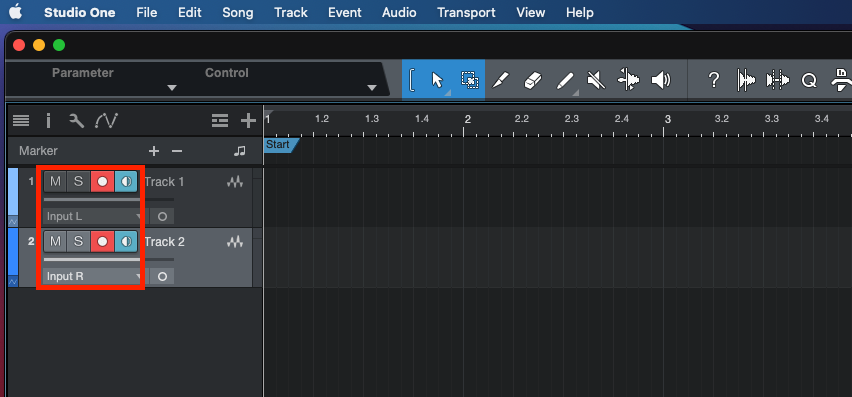
Task: Open the Quantize Q panel
Action: pos(809,81)
